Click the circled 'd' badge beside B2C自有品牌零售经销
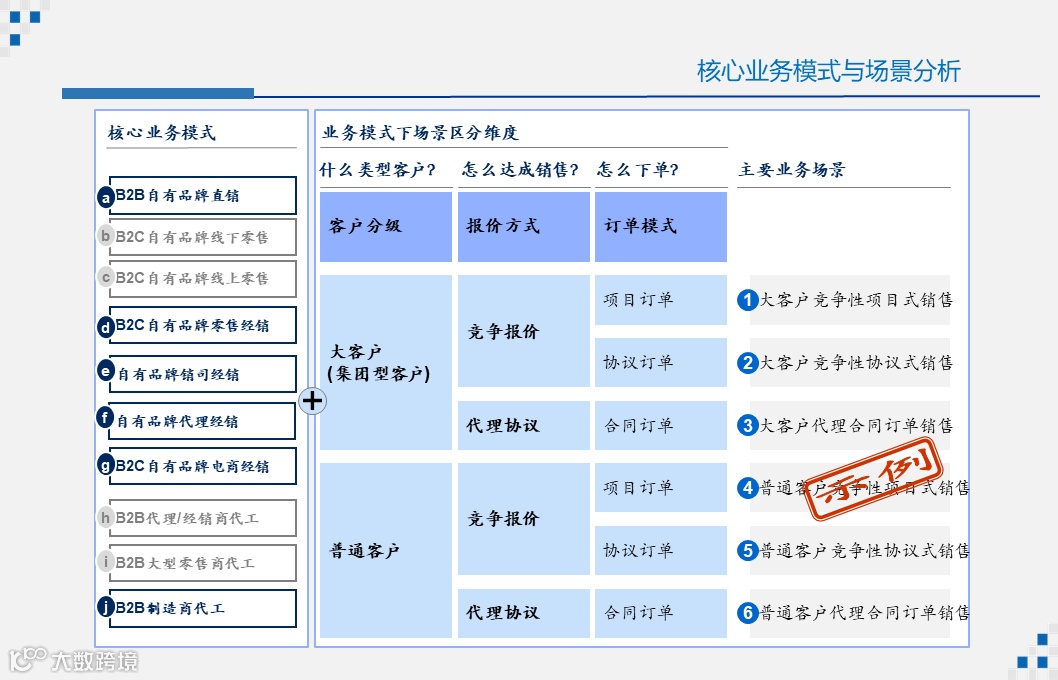Screen dimensions: 1058x680 106,328
